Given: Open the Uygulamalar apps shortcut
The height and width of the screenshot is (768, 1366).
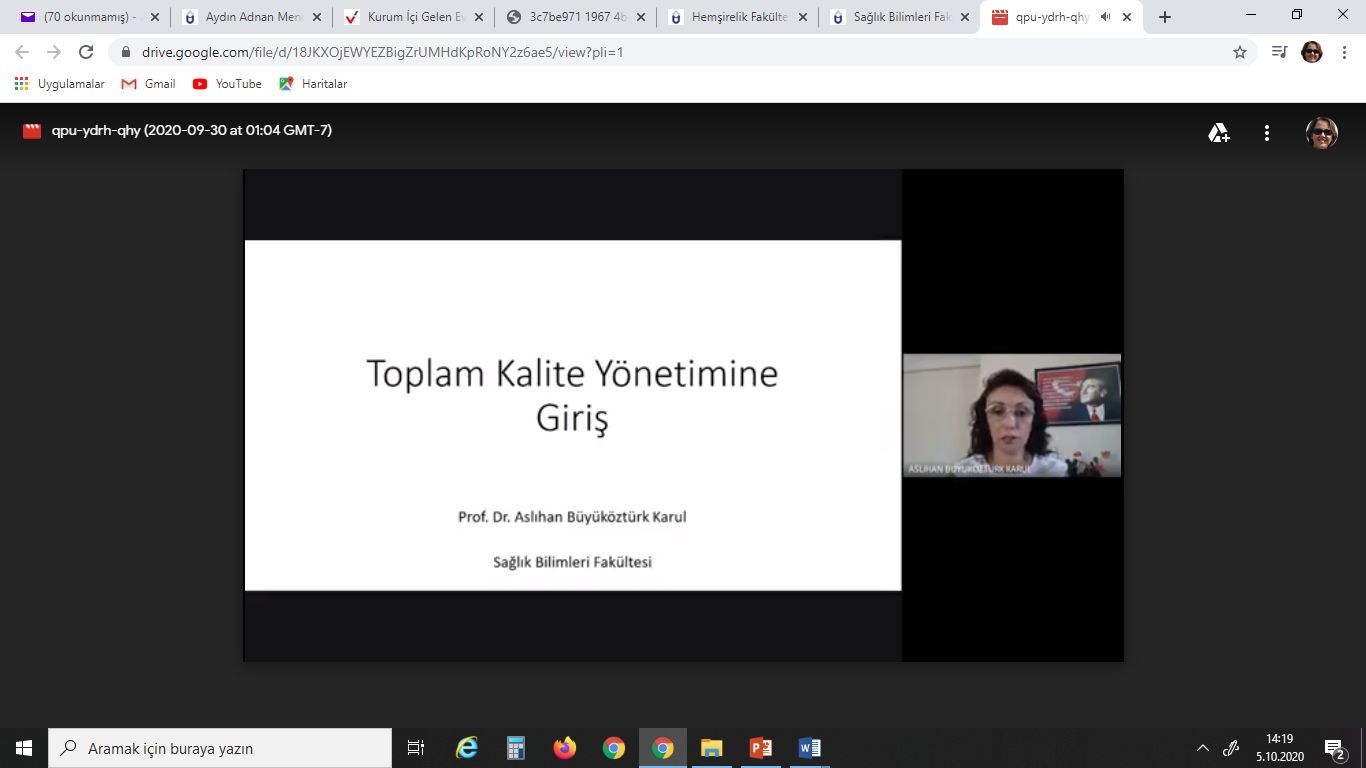Looking at the screenshot, I should click(60, 84).
